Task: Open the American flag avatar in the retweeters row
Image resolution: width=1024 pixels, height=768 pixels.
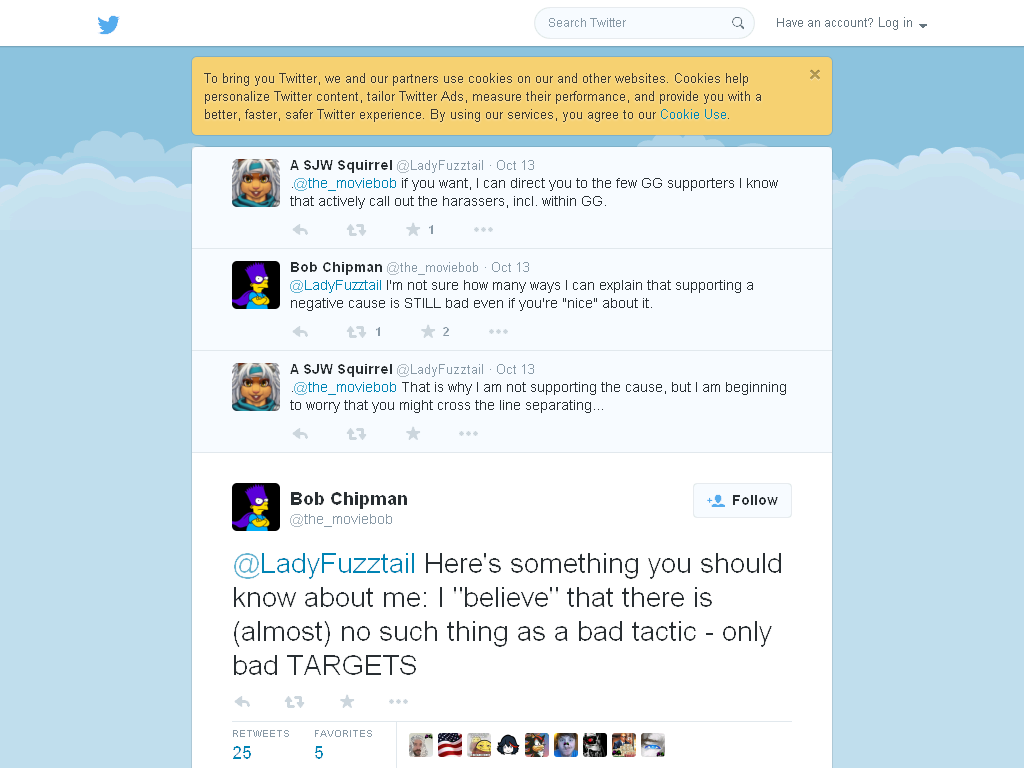Action: pos(450,745)
